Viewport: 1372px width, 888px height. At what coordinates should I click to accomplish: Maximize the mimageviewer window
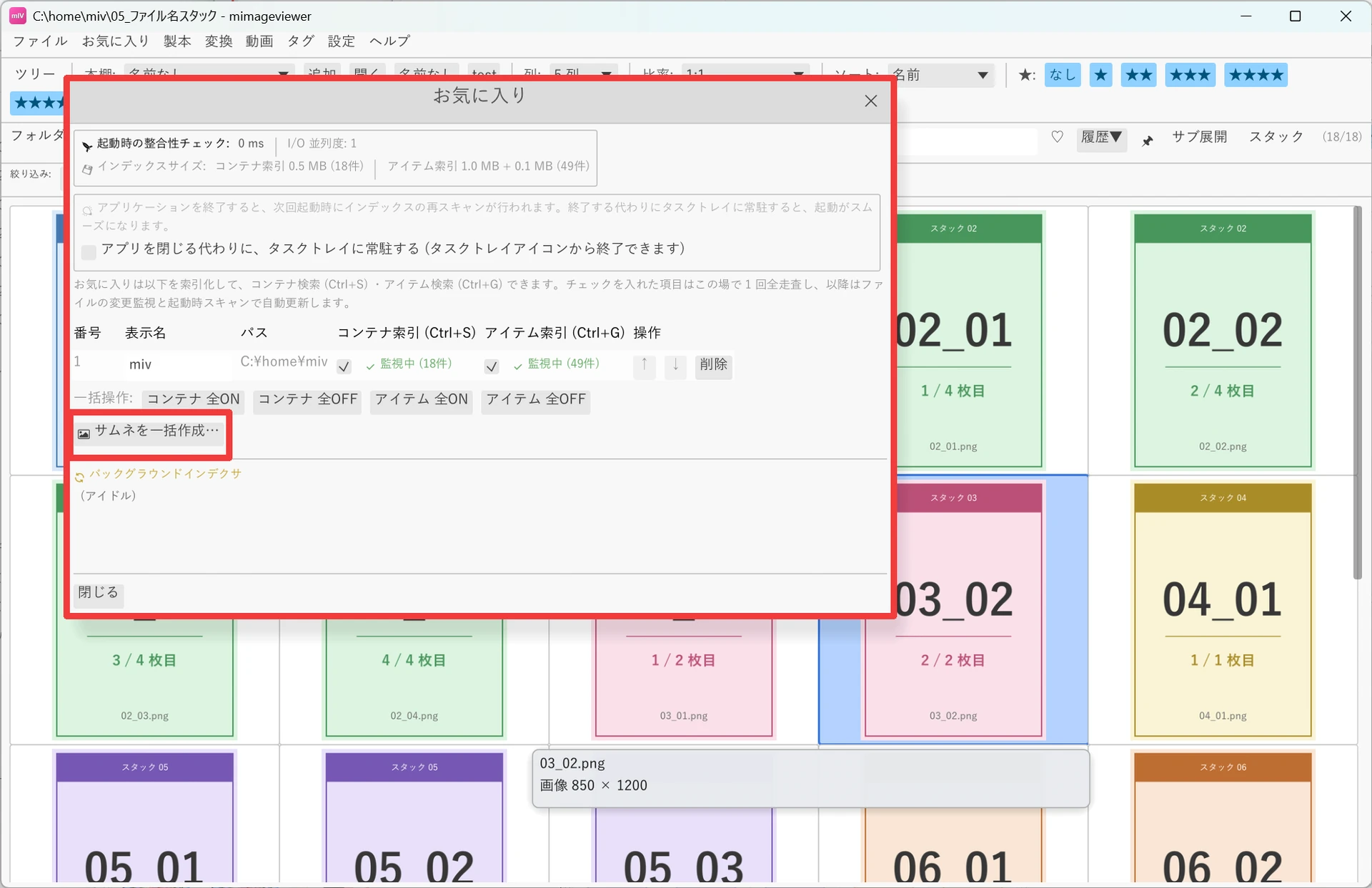tap(1295, 16)
